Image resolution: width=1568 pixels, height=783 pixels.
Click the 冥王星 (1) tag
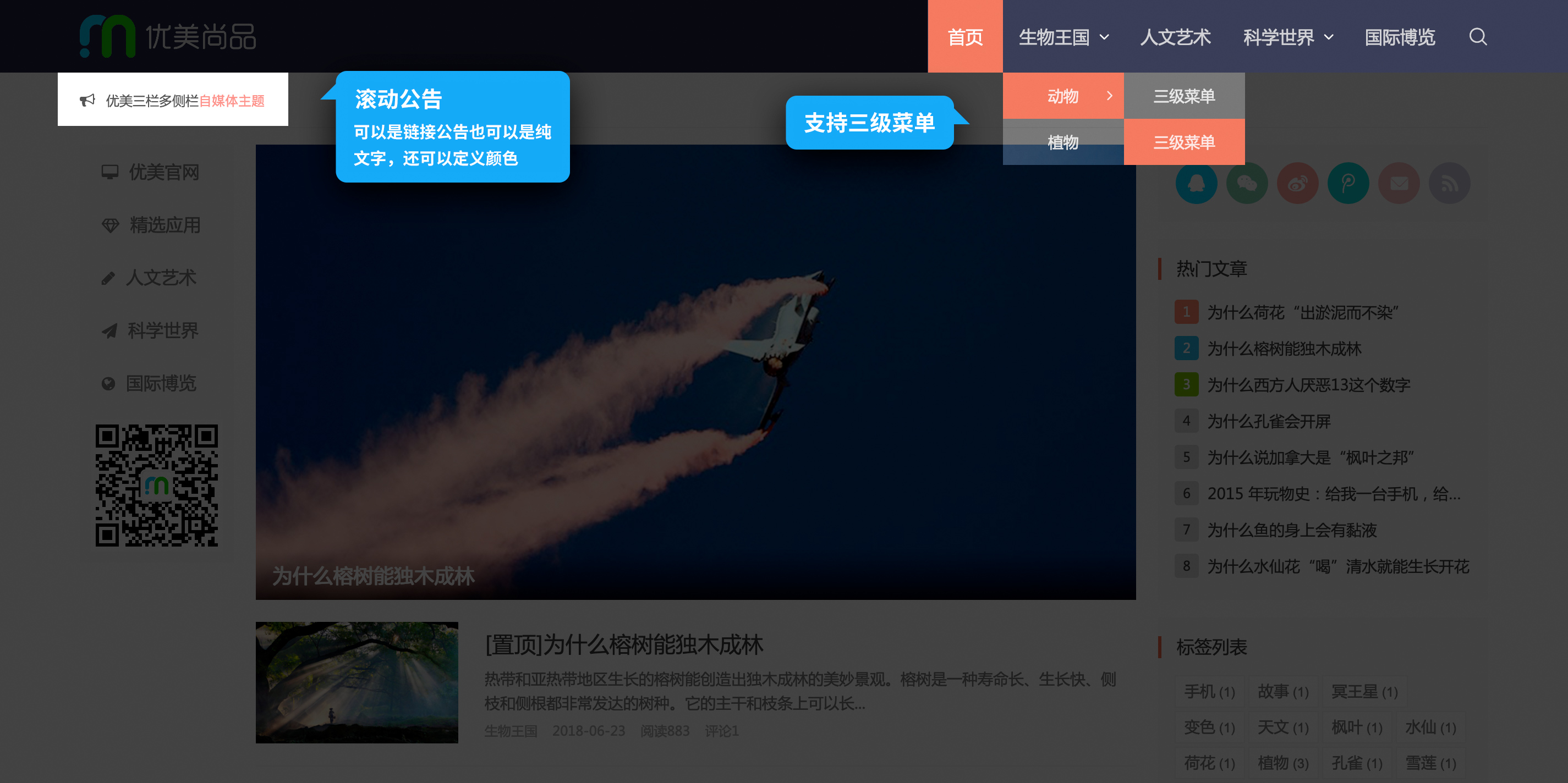[1363, 691]
